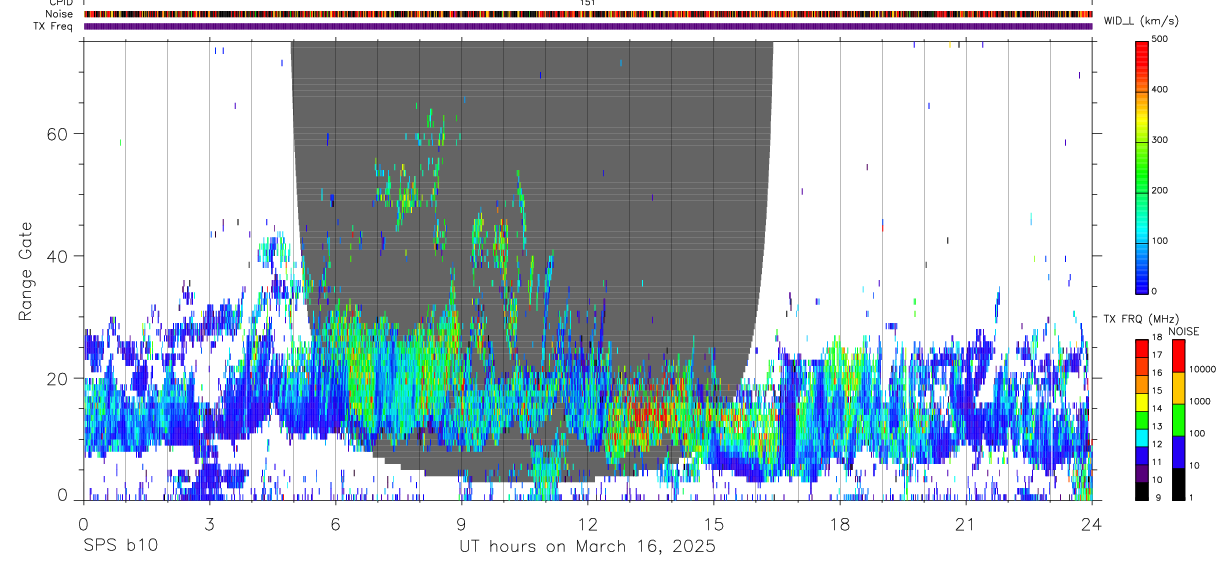The image size is (1228, 567).
Task: Click the "200" label on the WID colorbar
Action: (x=1160, y=190)
